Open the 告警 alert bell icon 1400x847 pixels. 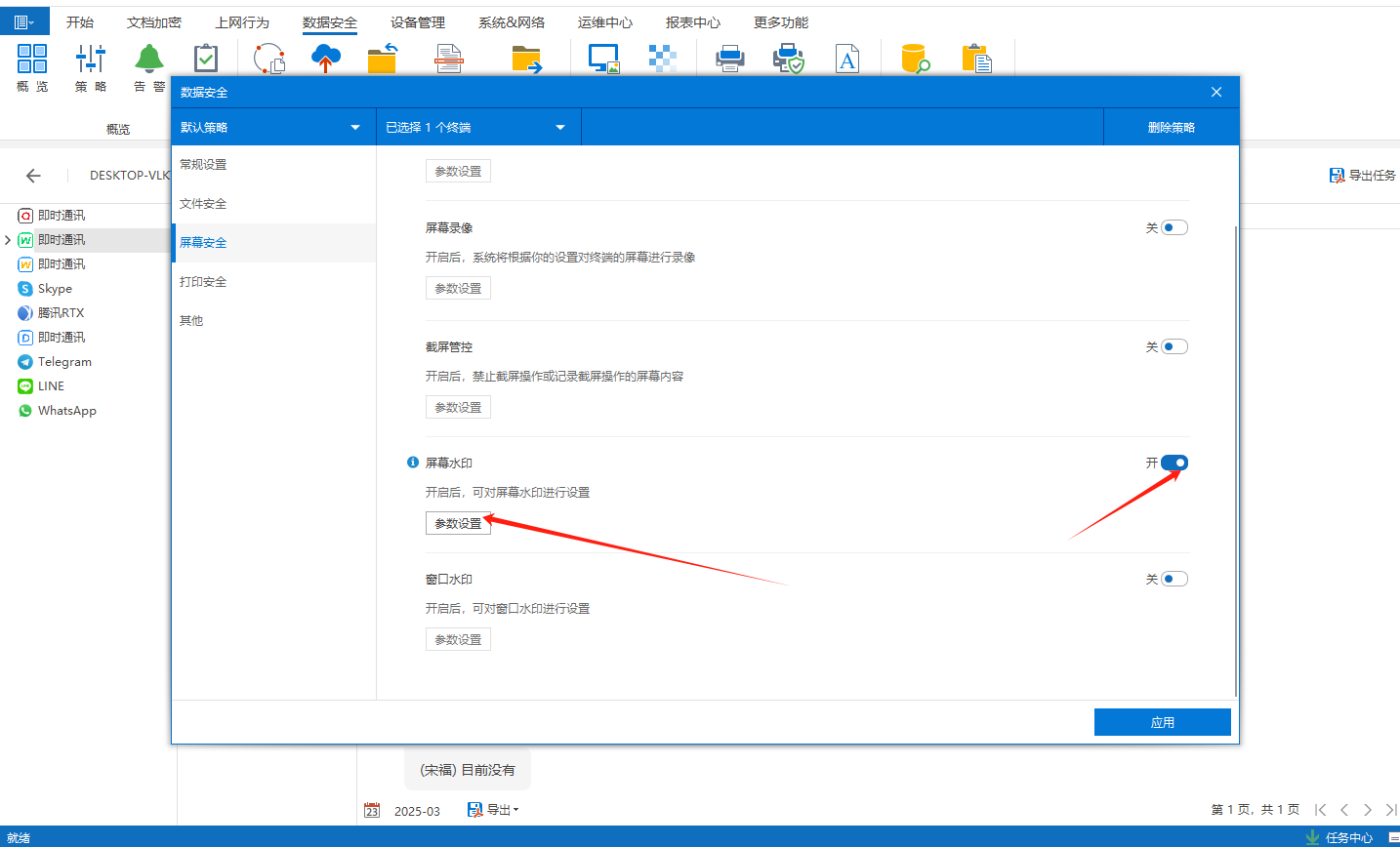[149, 60]
